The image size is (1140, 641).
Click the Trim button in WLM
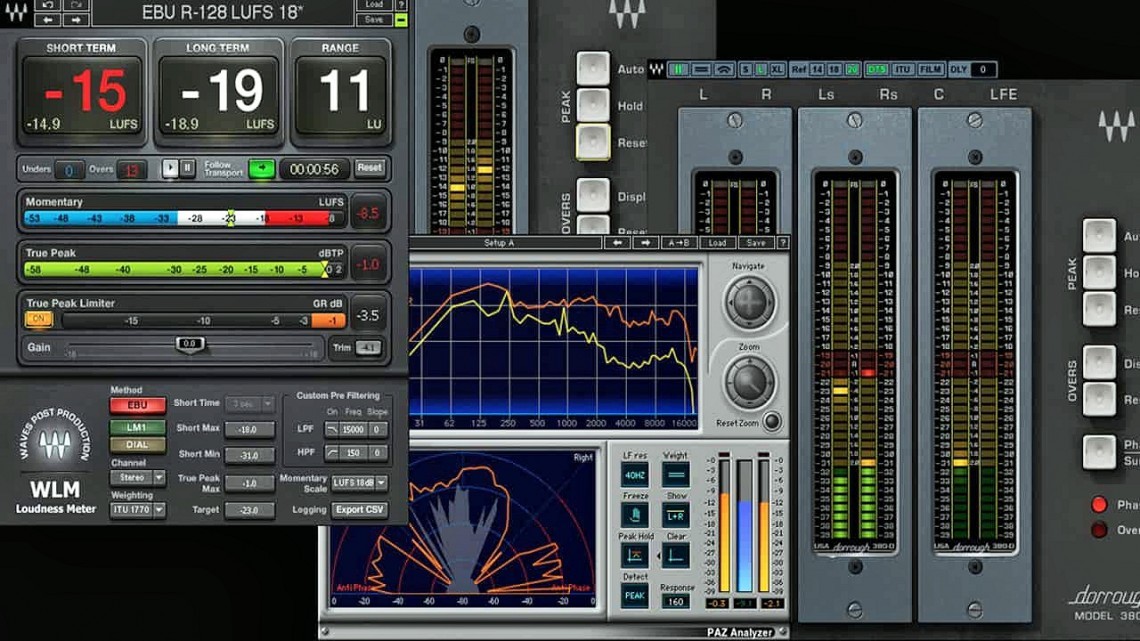368,347
